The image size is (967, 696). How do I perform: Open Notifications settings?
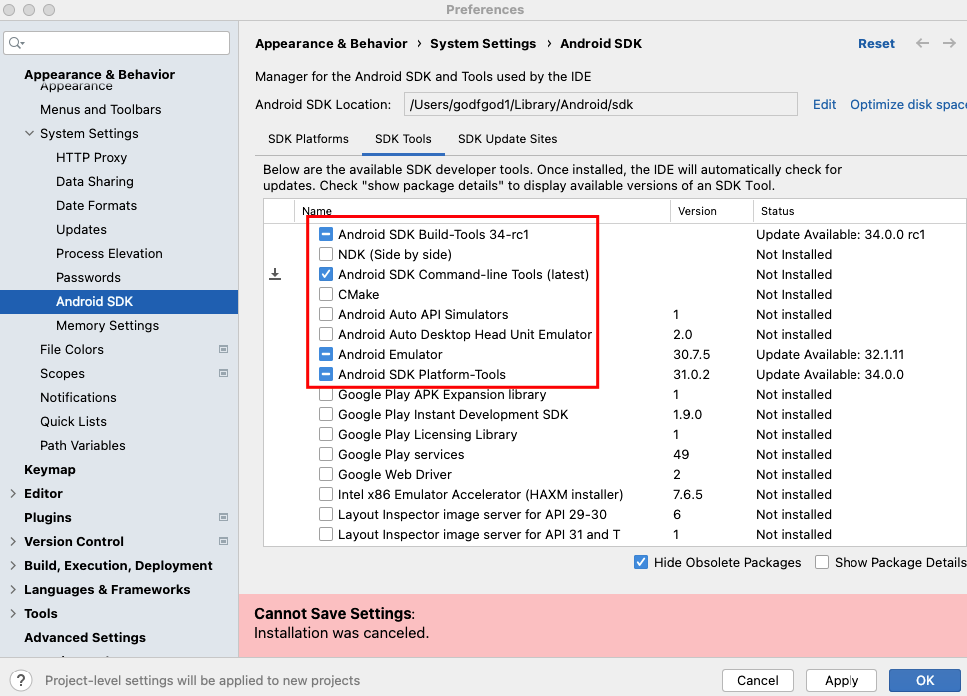78,398
